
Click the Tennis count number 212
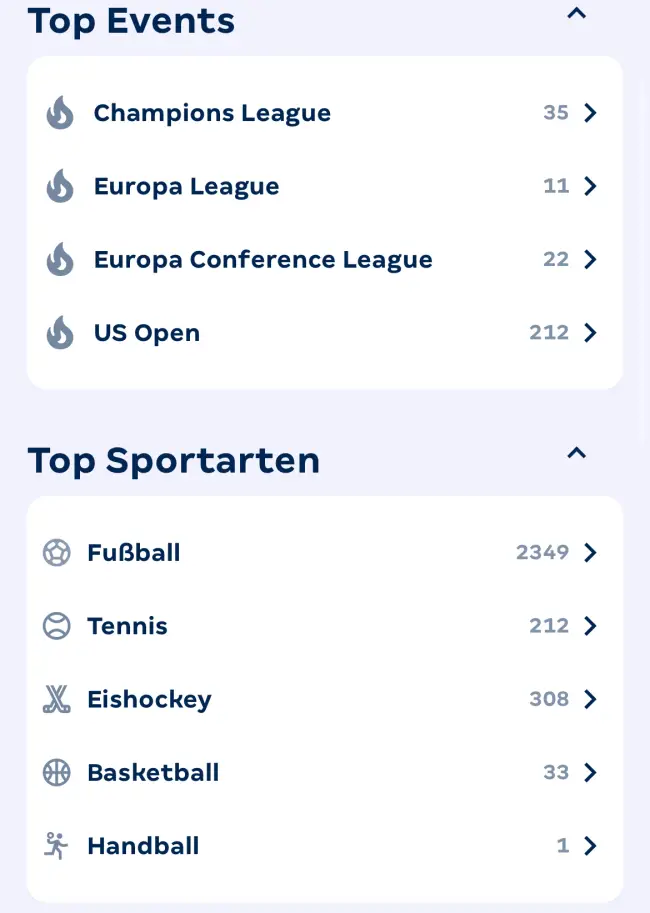pyautogui.click(x=549, y=626)
